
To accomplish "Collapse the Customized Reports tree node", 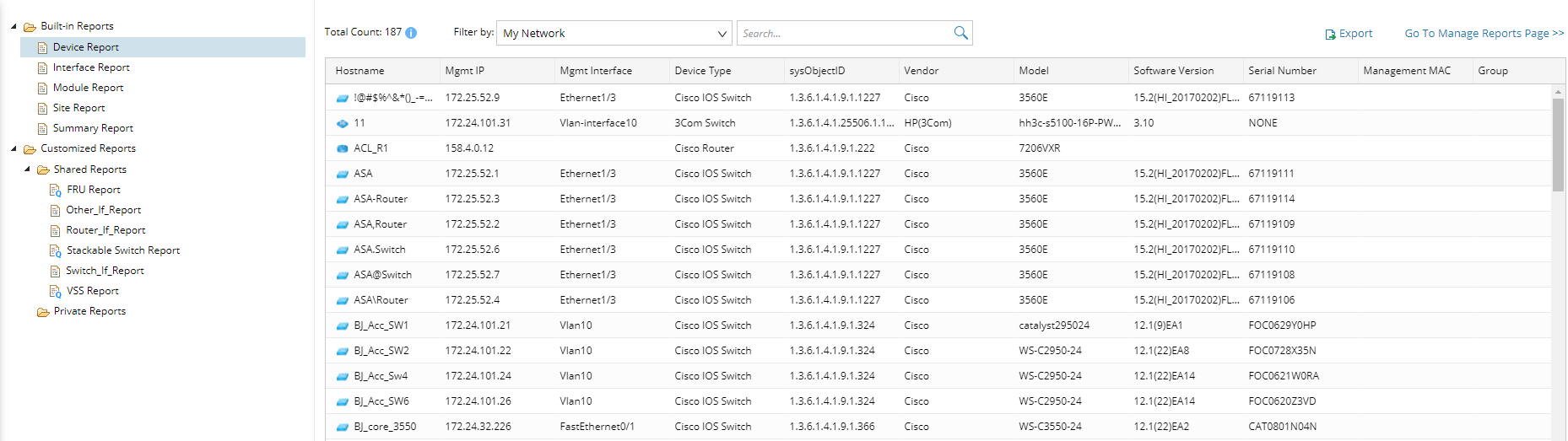I will 14,148.
